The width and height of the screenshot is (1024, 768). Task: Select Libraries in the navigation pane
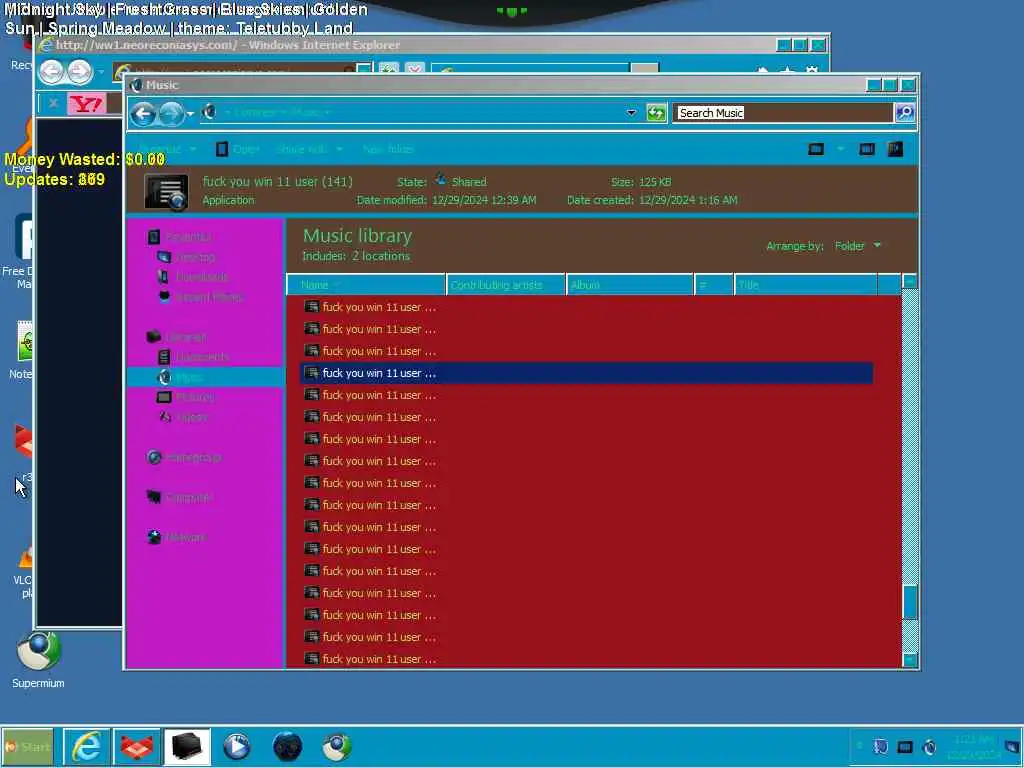pyautogui.click(x=185, y=338)
